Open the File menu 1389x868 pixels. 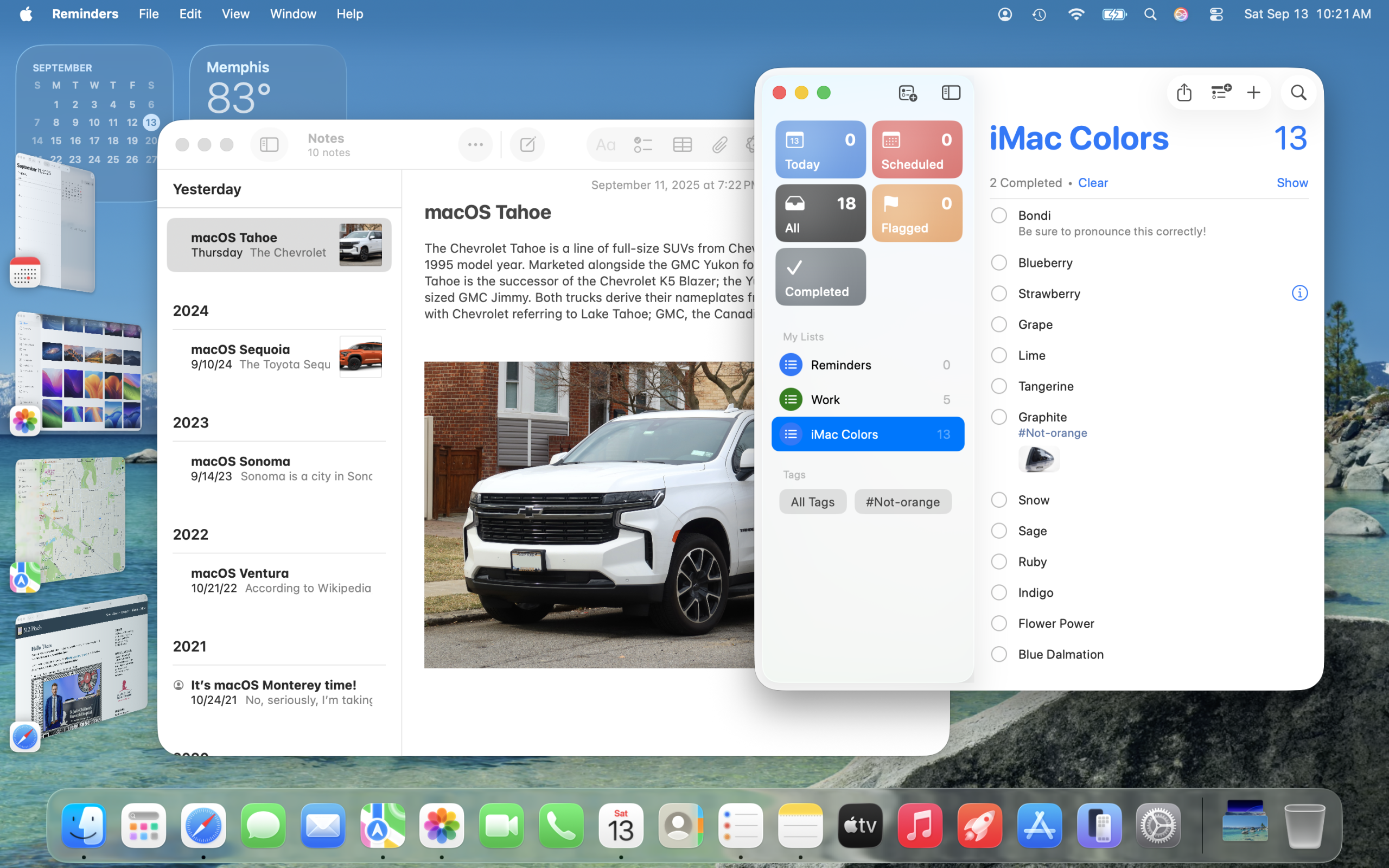click(x=149, y=14)
